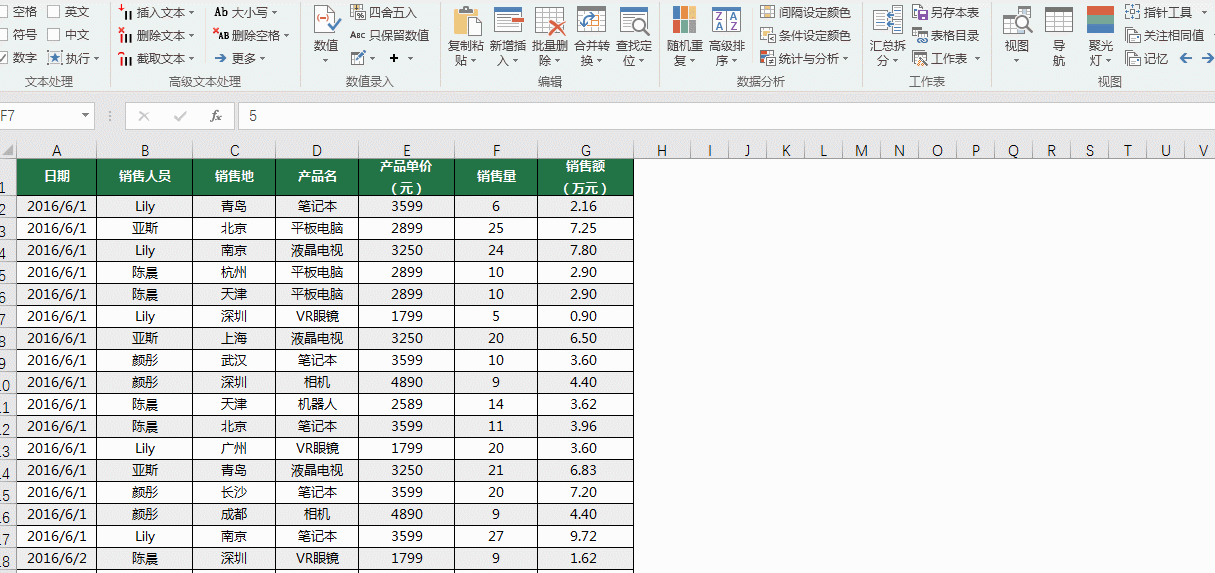Screen dimensions: 1215x573
Task: Click the pencil-edit icon in 数值录入
Action: click(x=358, y=58)
